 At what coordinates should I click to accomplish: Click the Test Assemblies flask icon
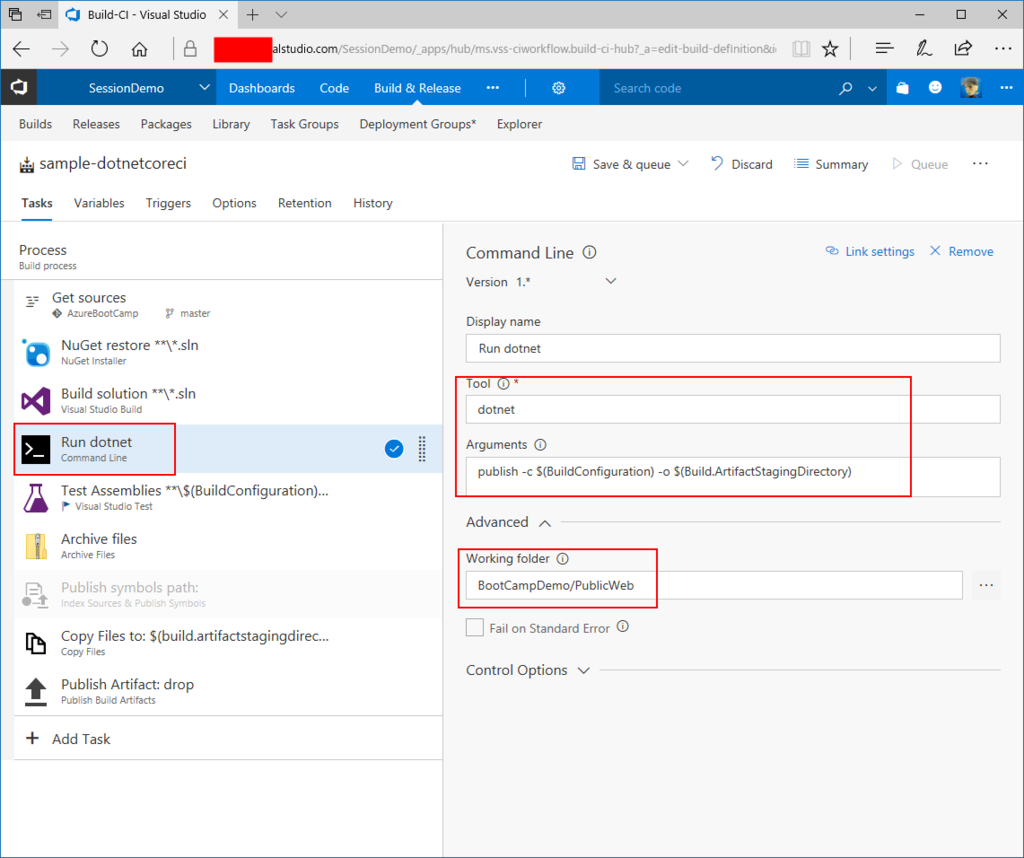[36, 498]
